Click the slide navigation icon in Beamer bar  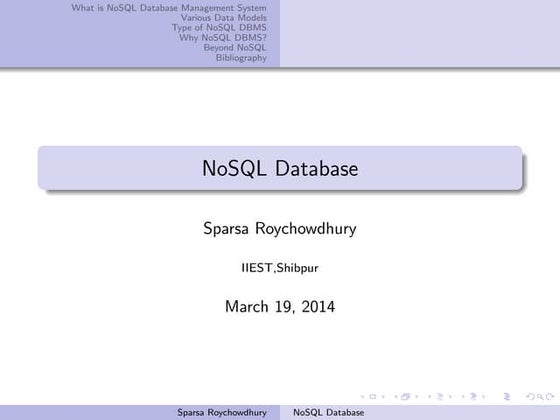click(x=372, y=396)
